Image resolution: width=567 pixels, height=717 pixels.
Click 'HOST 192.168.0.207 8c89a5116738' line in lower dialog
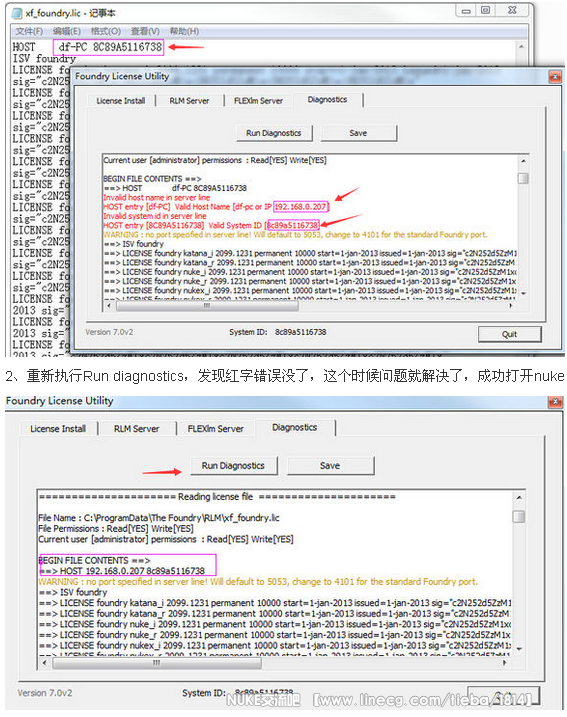[x=122, y=571]
